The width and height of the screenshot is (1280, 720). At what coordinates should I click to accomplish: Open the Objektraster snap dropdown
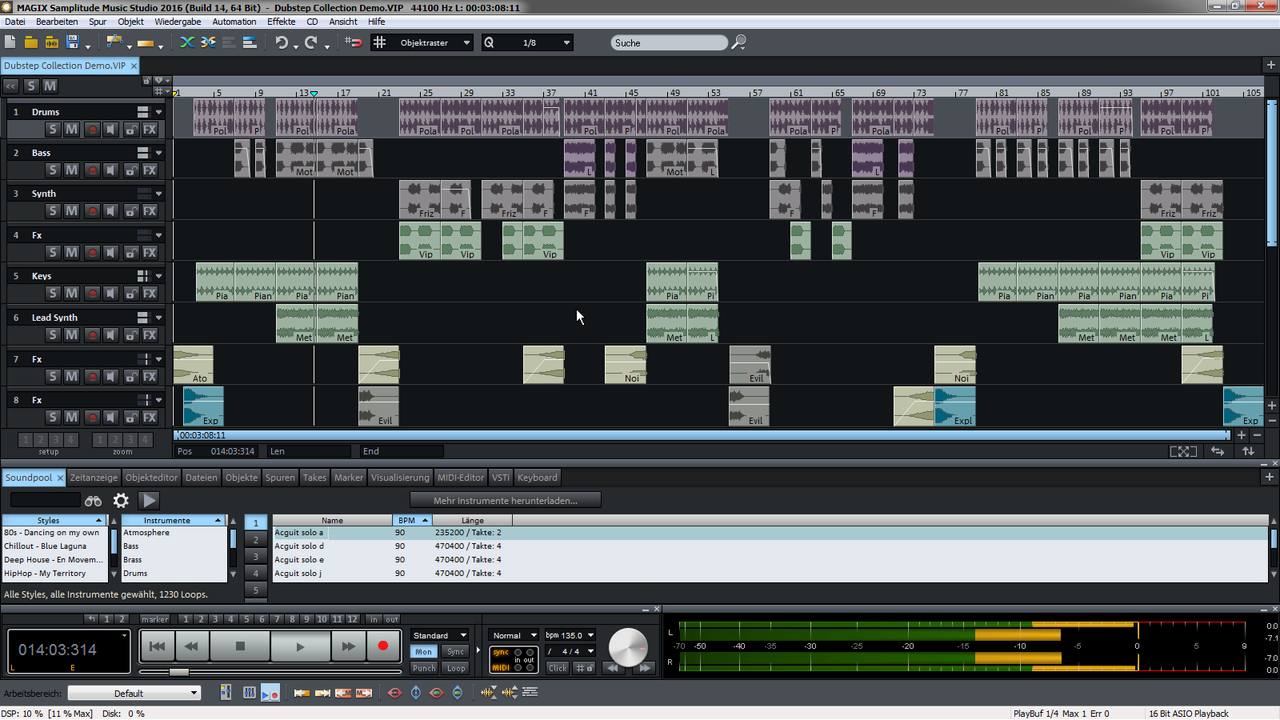(421, 43)
